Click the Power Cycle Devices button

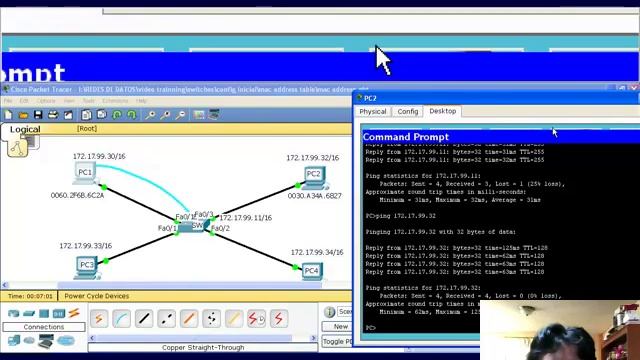point(97,296)
